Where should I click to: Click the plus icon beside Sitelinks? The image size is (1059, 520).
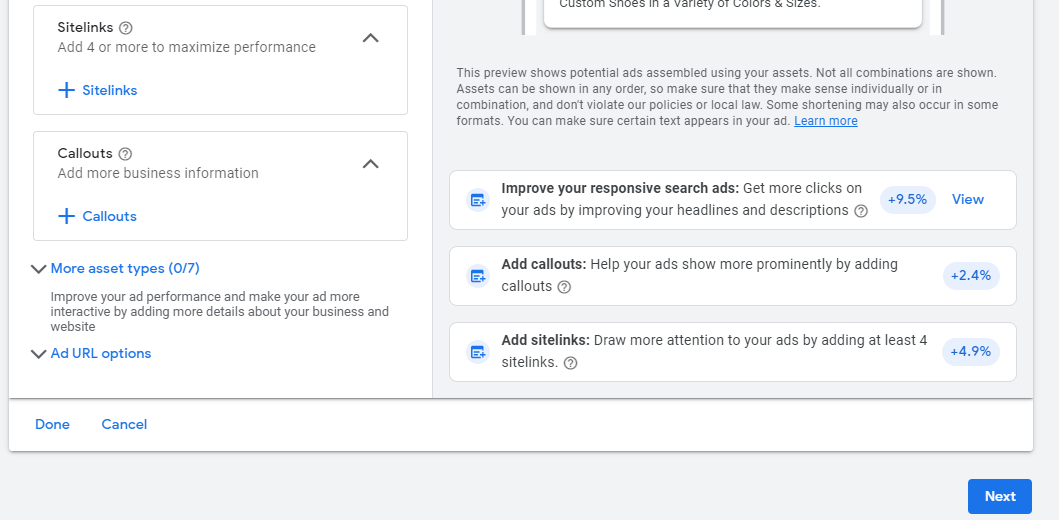point(66,90)
